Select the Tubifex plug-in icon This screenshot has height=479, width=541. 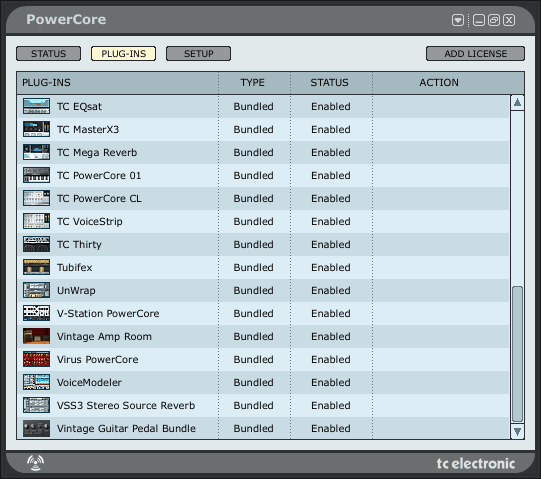[36, 267]
